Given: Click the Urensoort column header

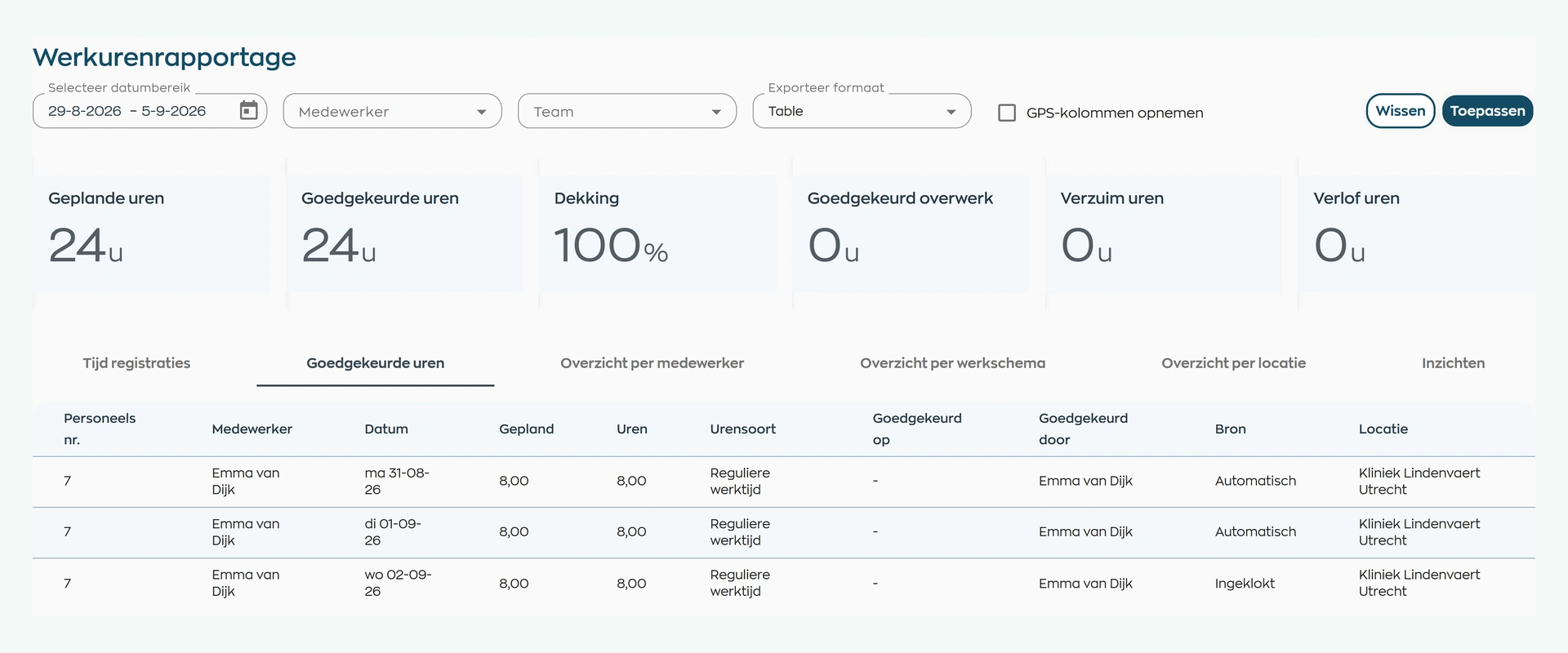Looking at the screenshot, I should pyautogui.click(x=742, y=429).
